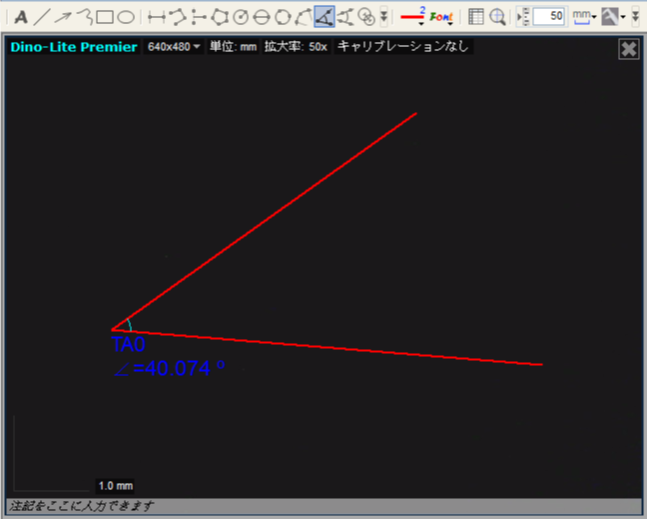The width and height of the screenshot is (647, 519).
Task: Click the magnification value field showing 50
Action: [548, 17]
